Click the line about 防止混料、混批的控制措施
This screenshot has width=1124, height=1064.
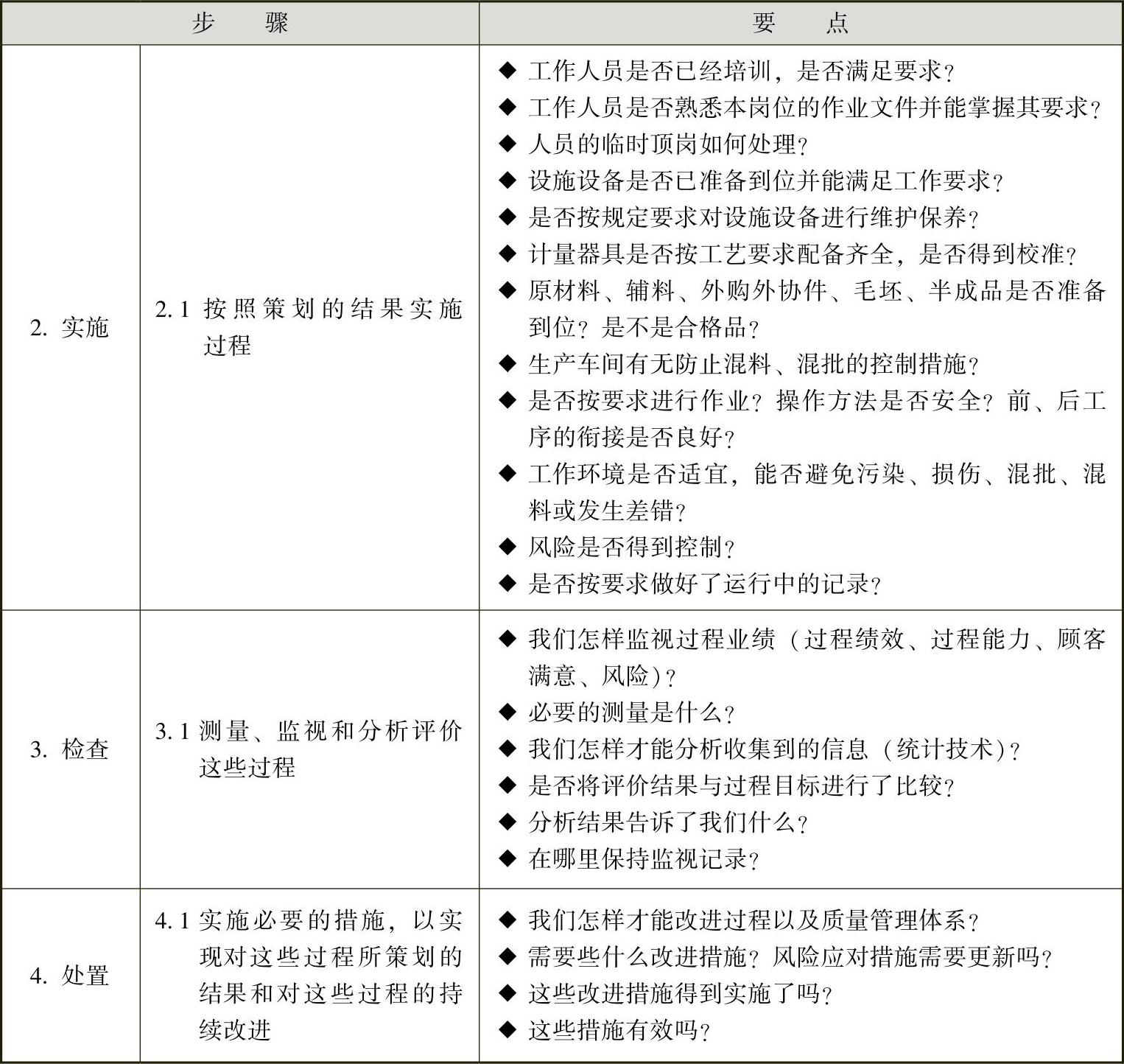[x=740, y=364]
